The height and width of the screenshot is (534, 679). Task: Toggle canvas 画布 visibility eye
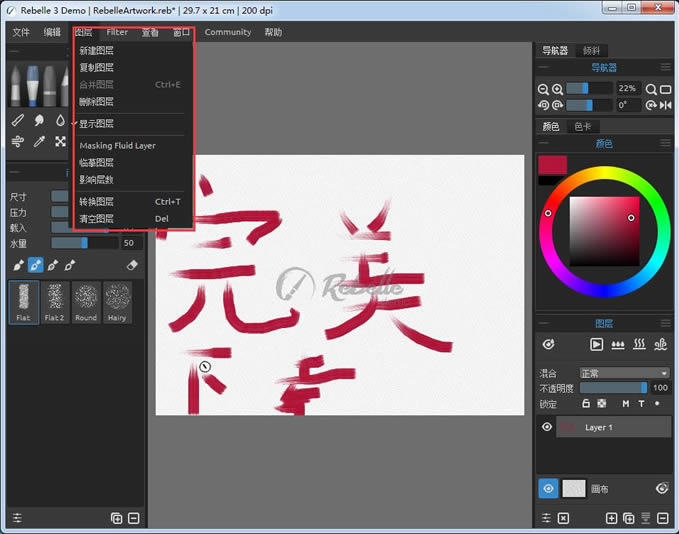pyautogui.click(x=548, y=489)
